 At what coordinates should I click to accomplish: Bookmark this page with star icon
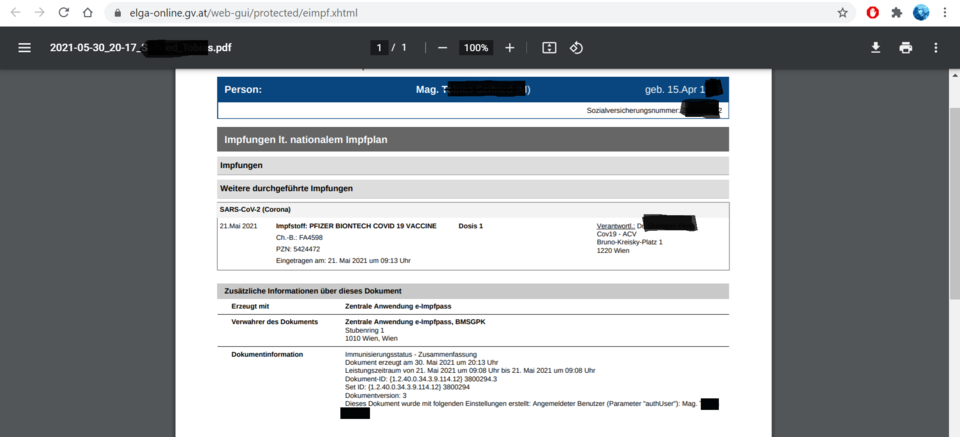pyautogui.click(x=842, y=13)
